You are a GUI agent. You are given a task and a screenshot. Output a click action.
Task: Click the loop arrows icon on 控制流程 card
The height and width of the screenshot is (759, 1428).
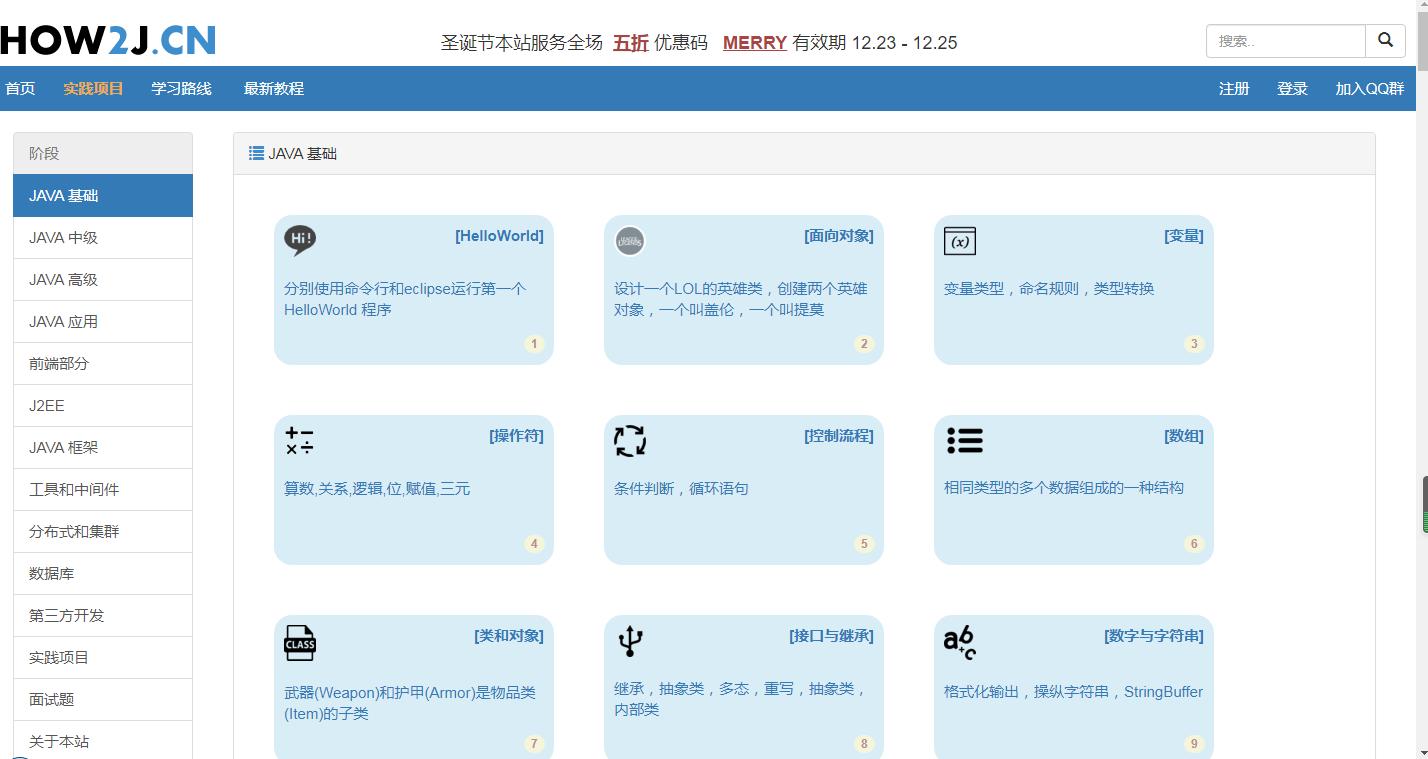629,440
